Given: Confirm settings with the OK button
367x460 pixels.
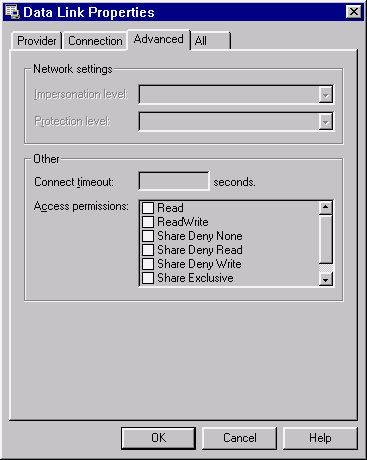Looking at the screenshot, I should click(158, 438).
